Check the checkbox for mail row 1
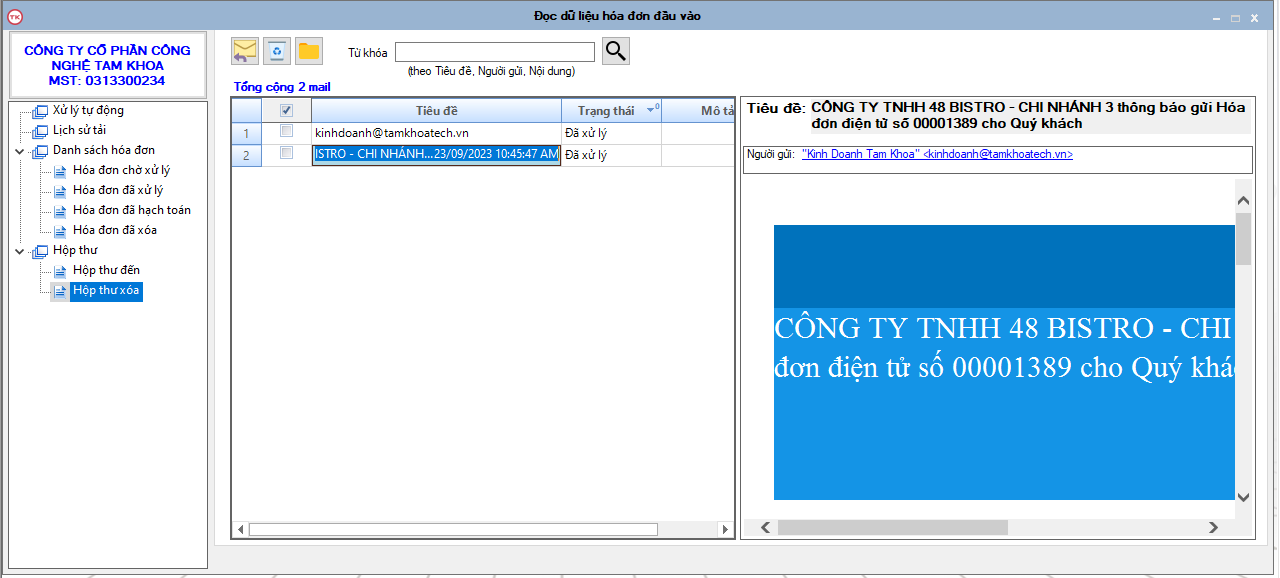This screenshot has width=1280, height=578. tap(286, 132)
